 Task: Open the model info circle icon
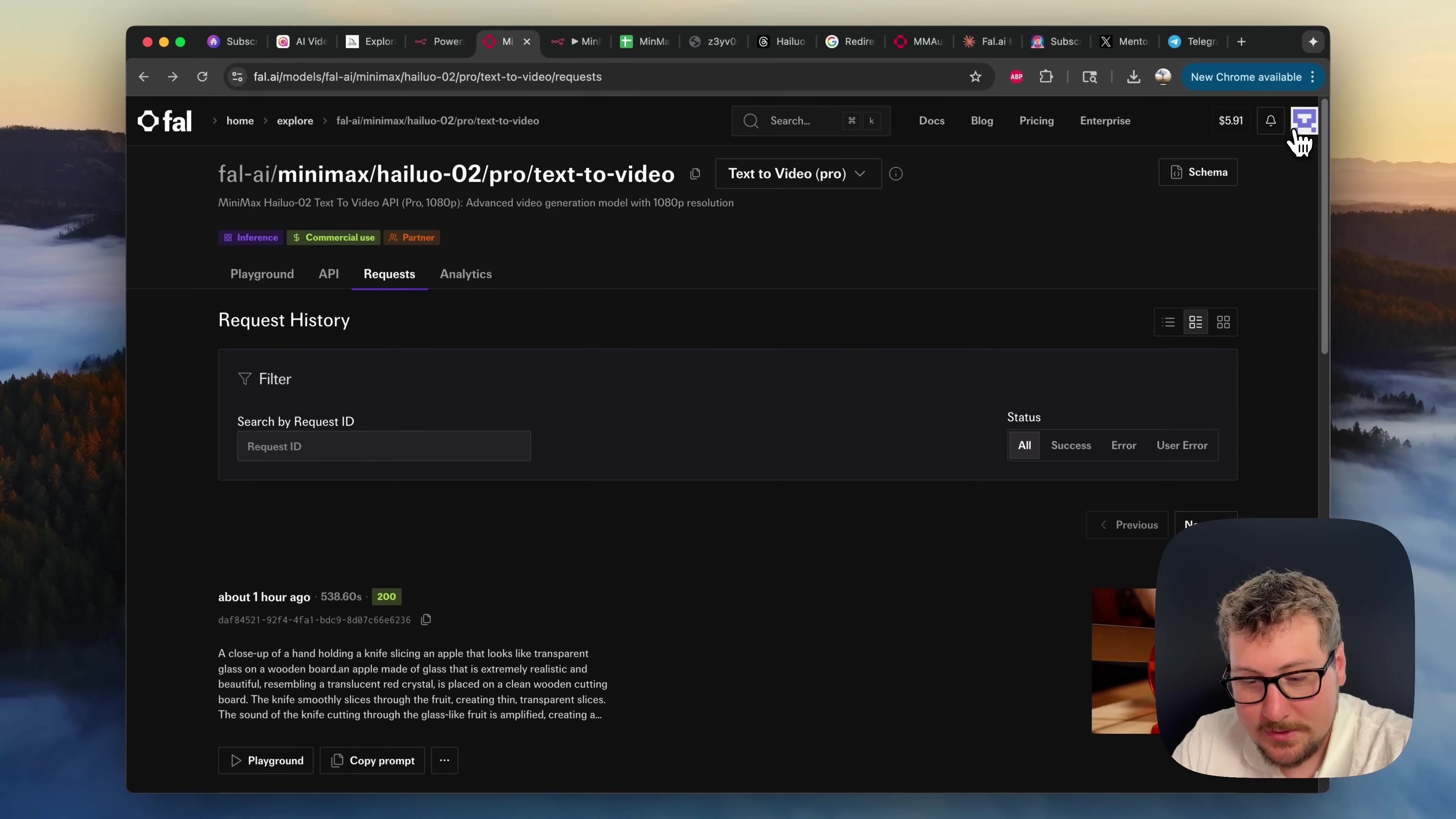(x=896, y=174)
